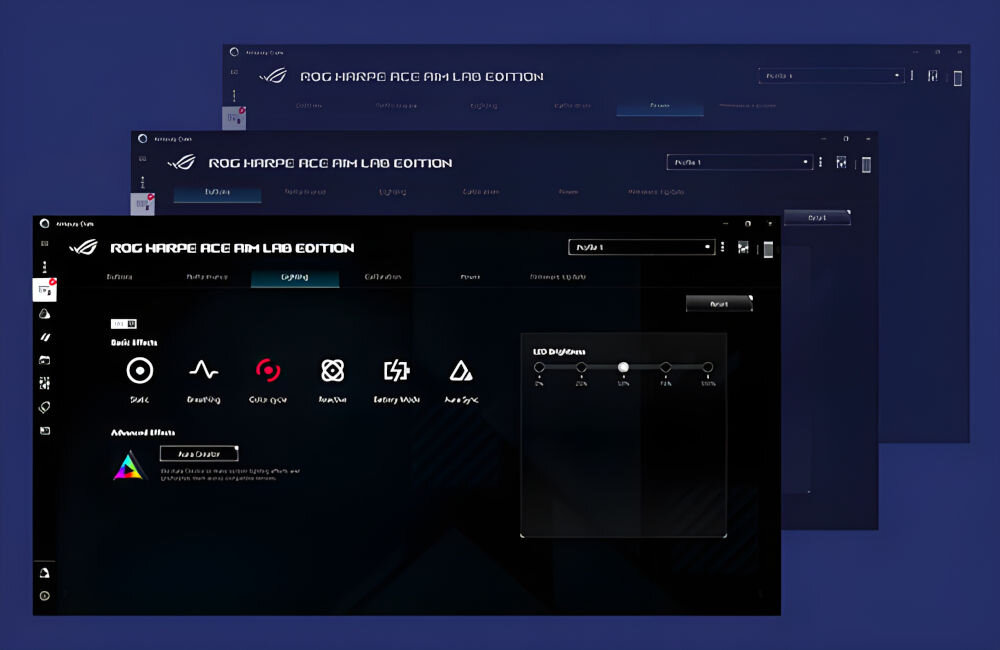Open the device icon in middle window sidebar
Image resolution: width=1000 pixels, height=650 pixels.
[x=143, y=204]
